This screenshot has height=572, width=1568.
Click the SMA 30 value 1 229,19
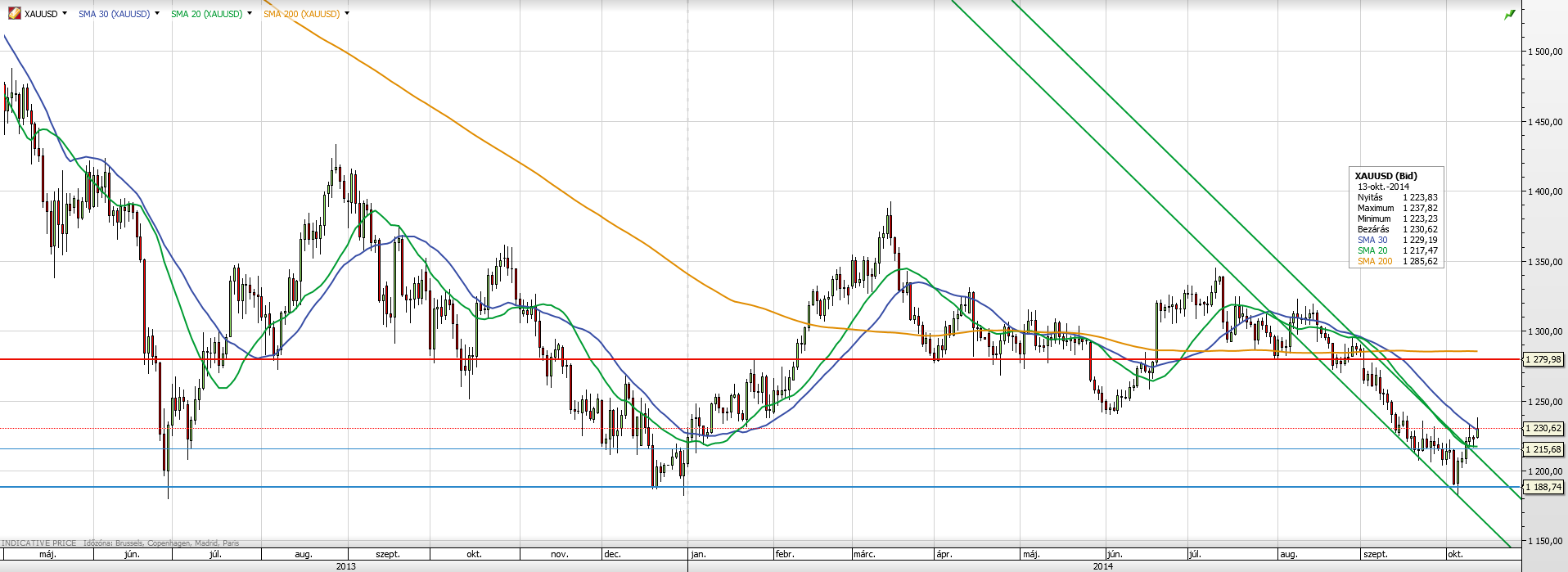[x=1420, y=240]
